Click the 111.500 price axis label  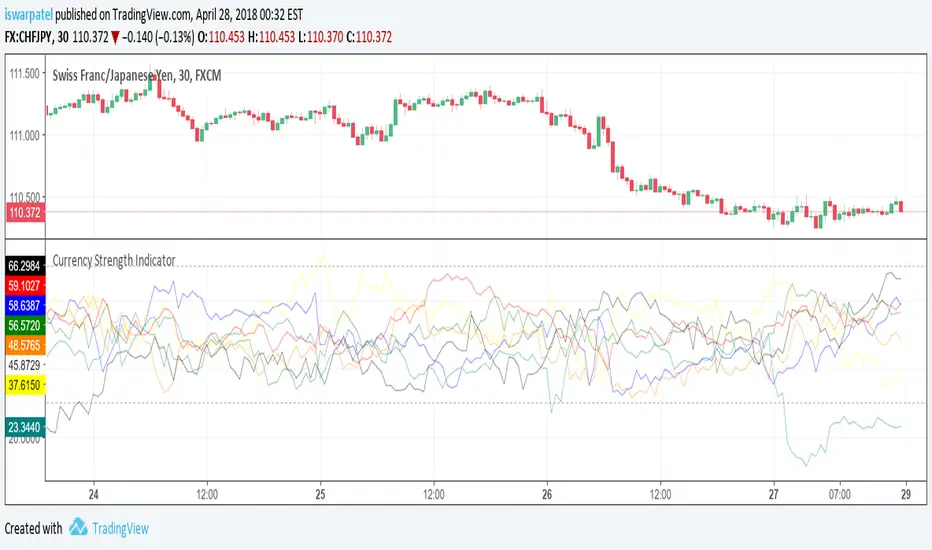pyautogui.click(x=23, y=74)
